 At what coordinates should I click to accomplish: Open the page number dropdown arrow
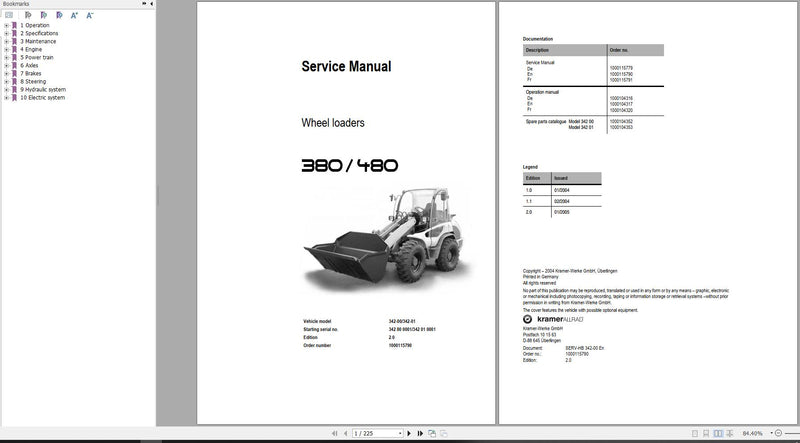tap(400, 433)
